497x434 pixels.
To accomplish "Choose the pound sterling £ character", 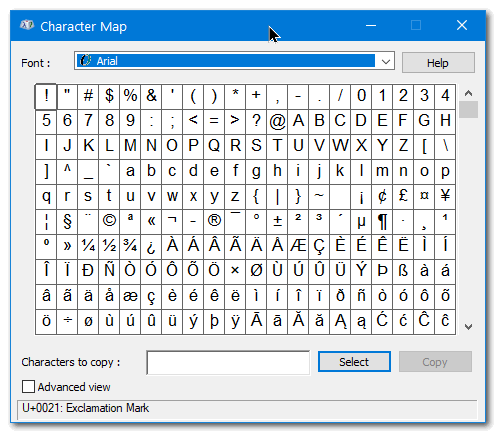I will pos(403,196).
